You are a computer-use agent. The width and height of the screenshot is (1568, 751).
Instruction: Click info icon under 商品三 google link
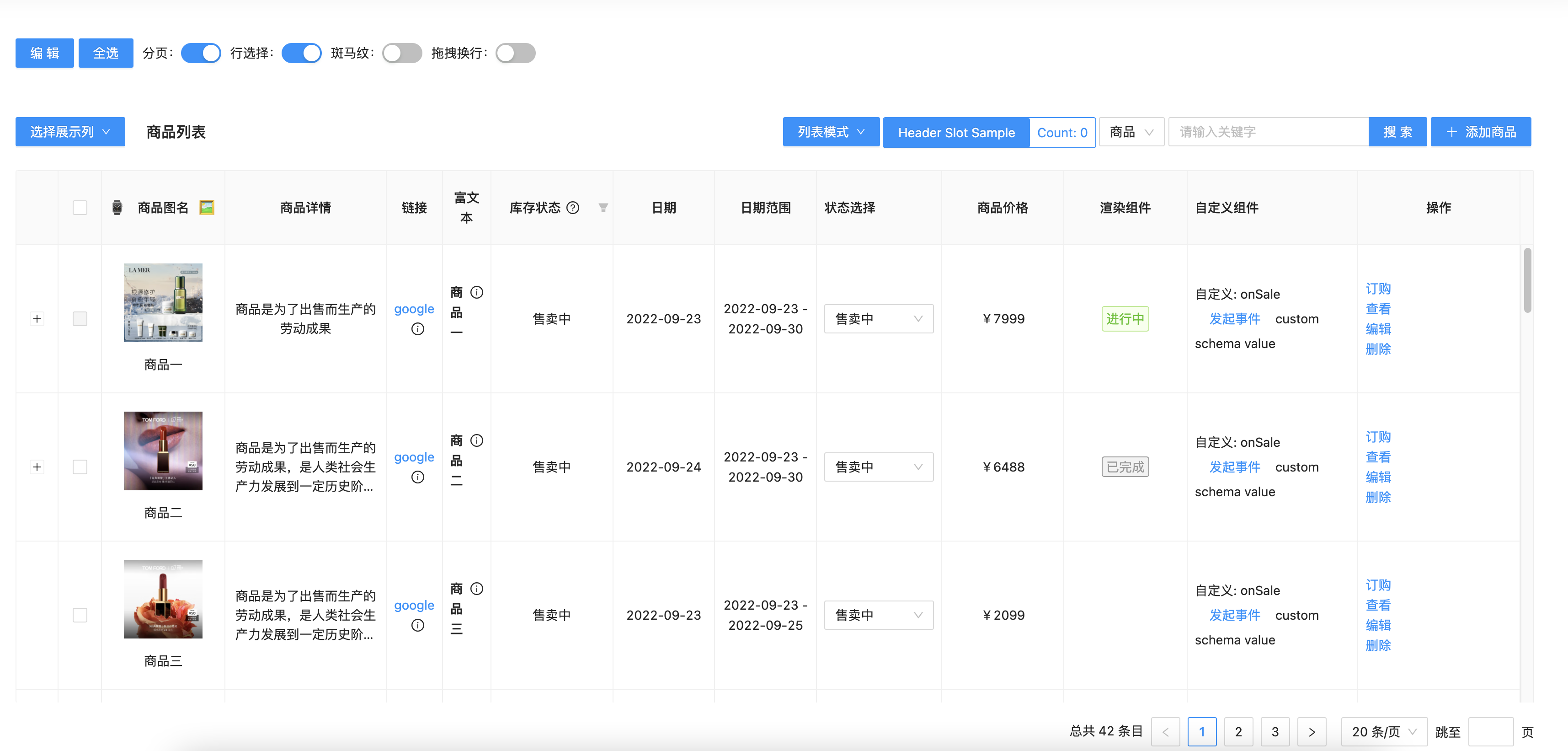(417, 625)
